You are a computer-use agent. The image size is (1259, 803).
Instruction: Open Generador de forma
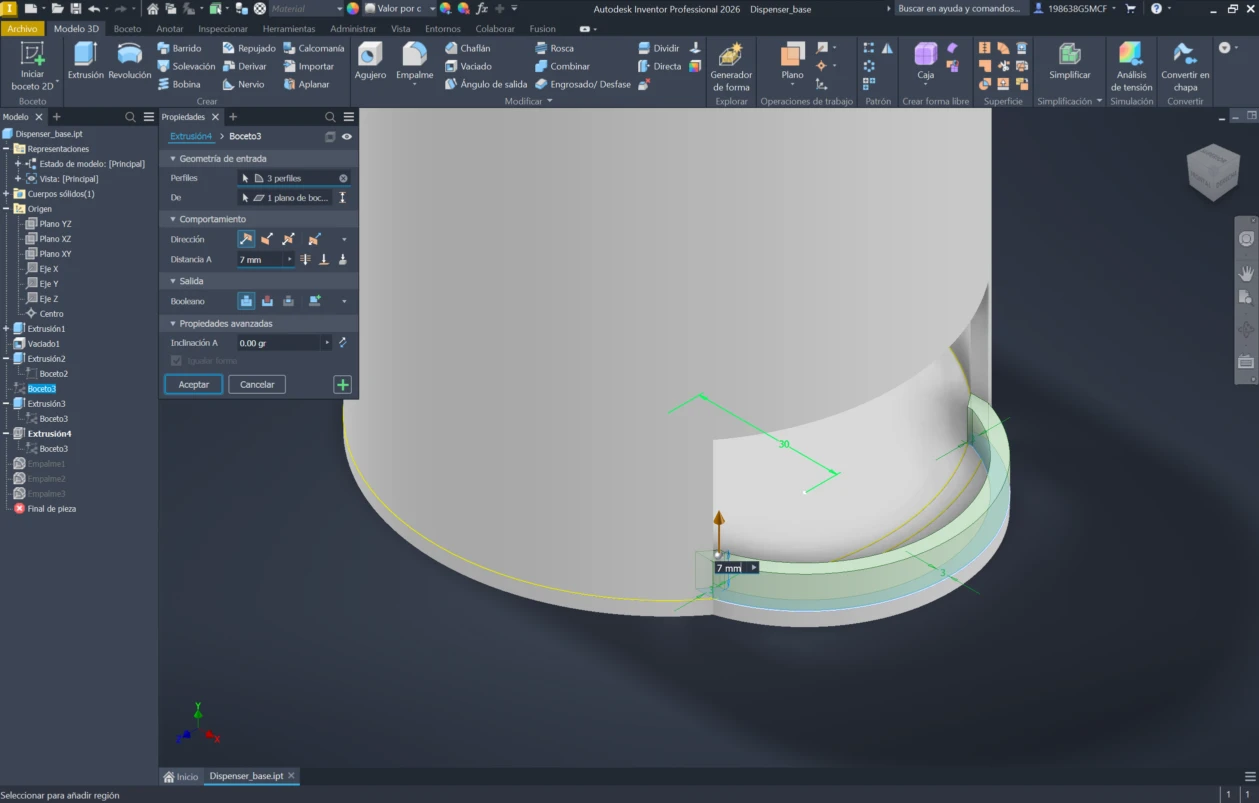(731, 67)
